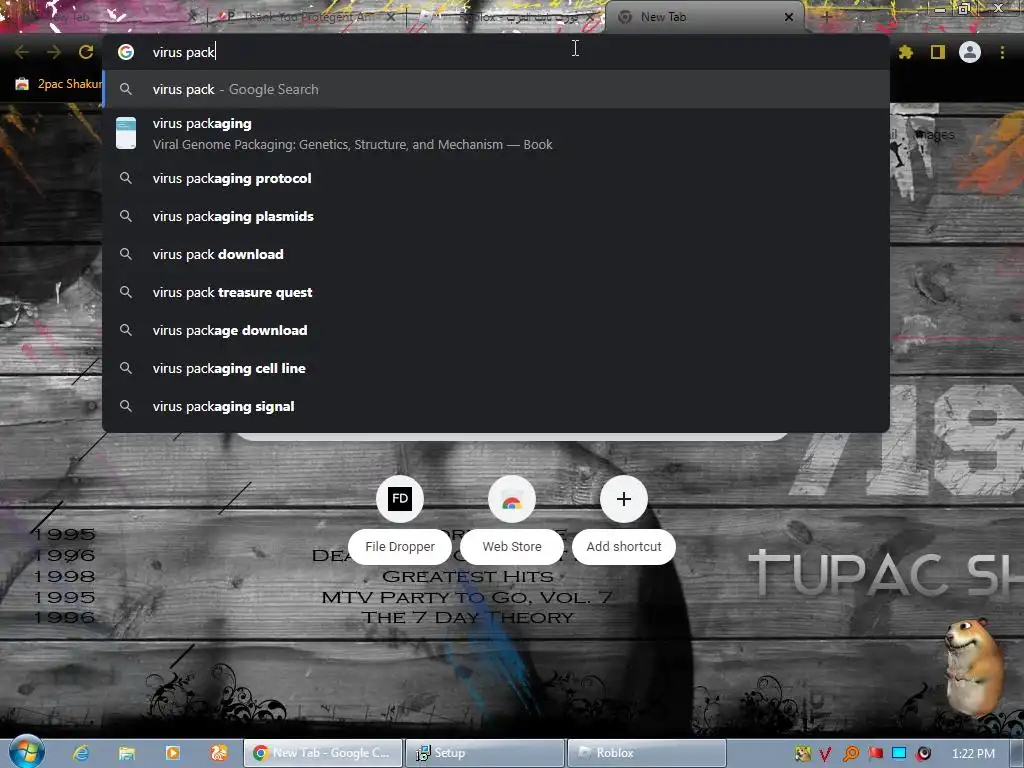Click the Add shortcut plus button

tap(624, 499)
